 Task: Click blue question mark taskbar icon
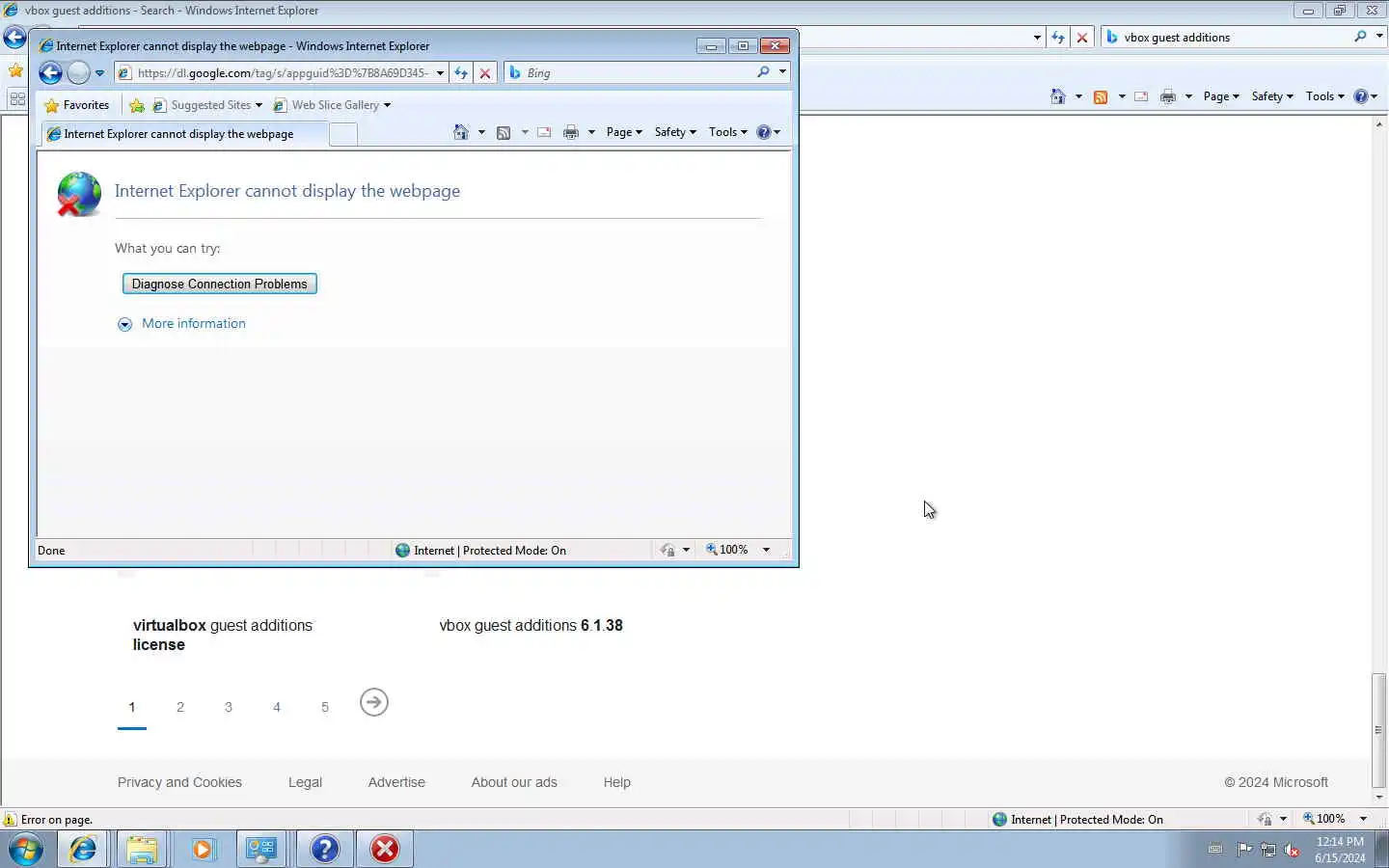click(325, 850)
